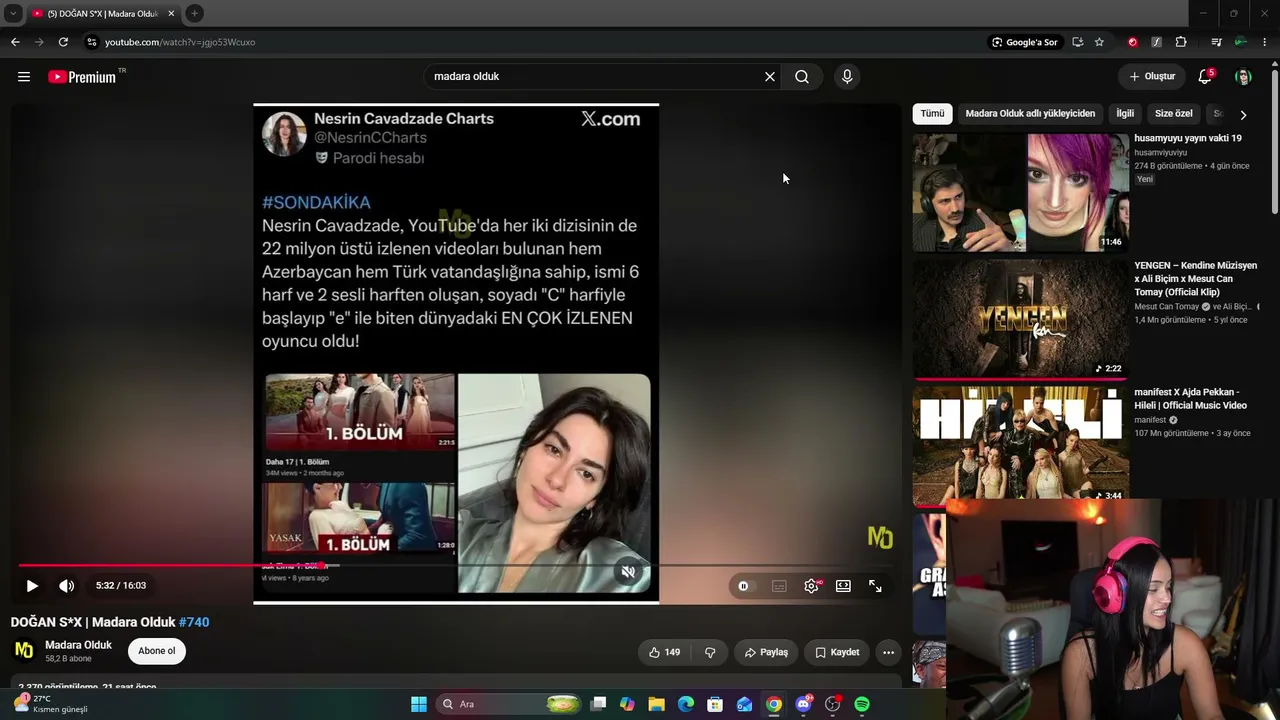This screenshot has width=1280, height=720.
Task: Open the #740 hashtag link
Action: click(194, 622)
